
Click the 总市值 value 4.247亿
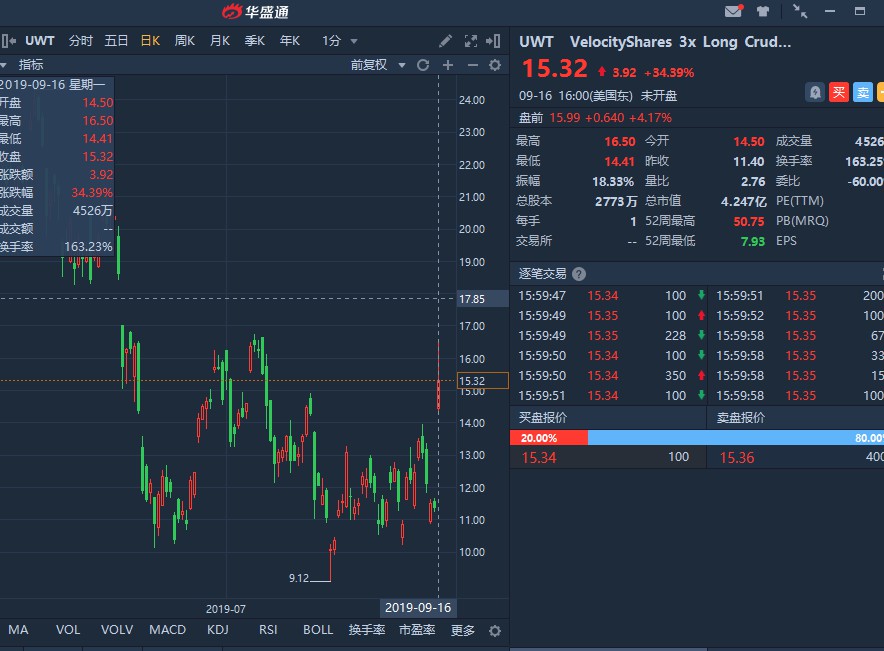[x=744, y=201]
